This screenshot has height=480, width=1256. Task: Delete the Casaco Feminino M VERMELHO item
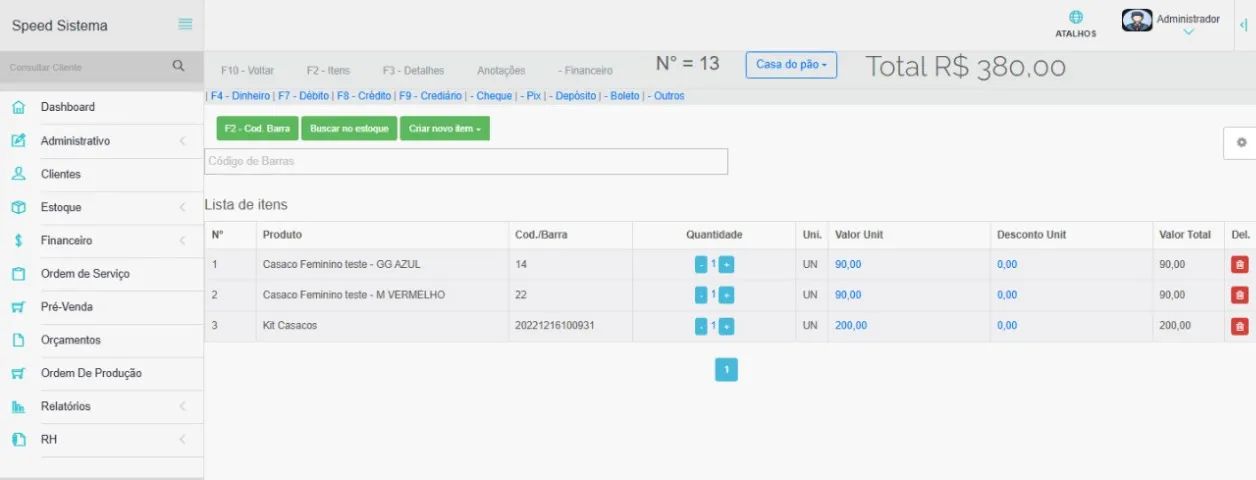click(x=1240, y=295)
